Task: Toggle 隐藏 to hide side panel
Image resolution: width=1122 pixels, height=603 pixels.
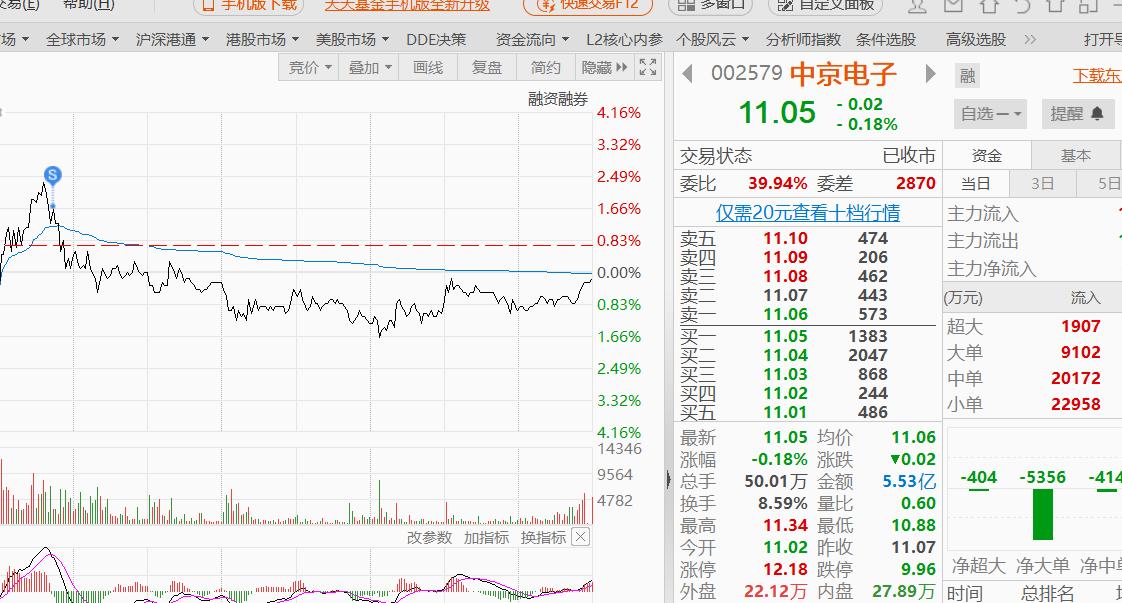Action: pos(604,68)
